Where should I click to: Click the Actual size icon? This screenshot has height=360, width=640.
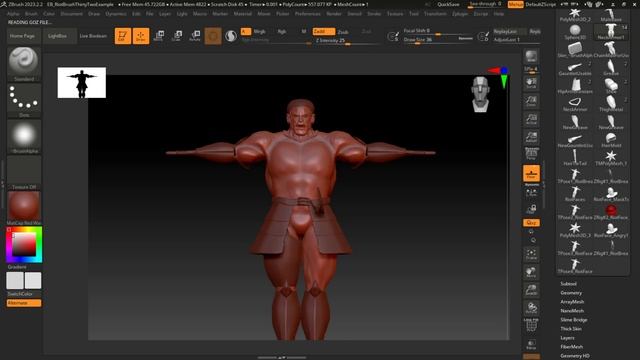pos(531,119)
